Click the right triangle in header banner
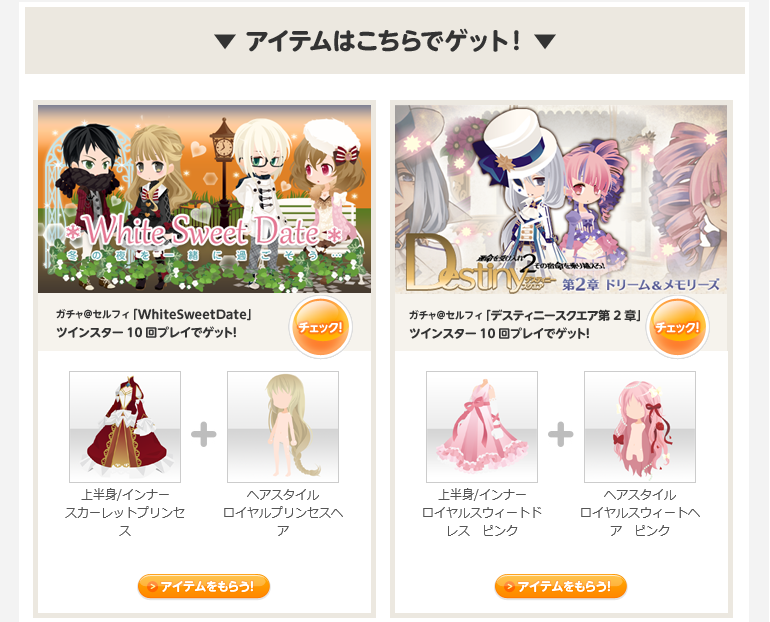 545,41
